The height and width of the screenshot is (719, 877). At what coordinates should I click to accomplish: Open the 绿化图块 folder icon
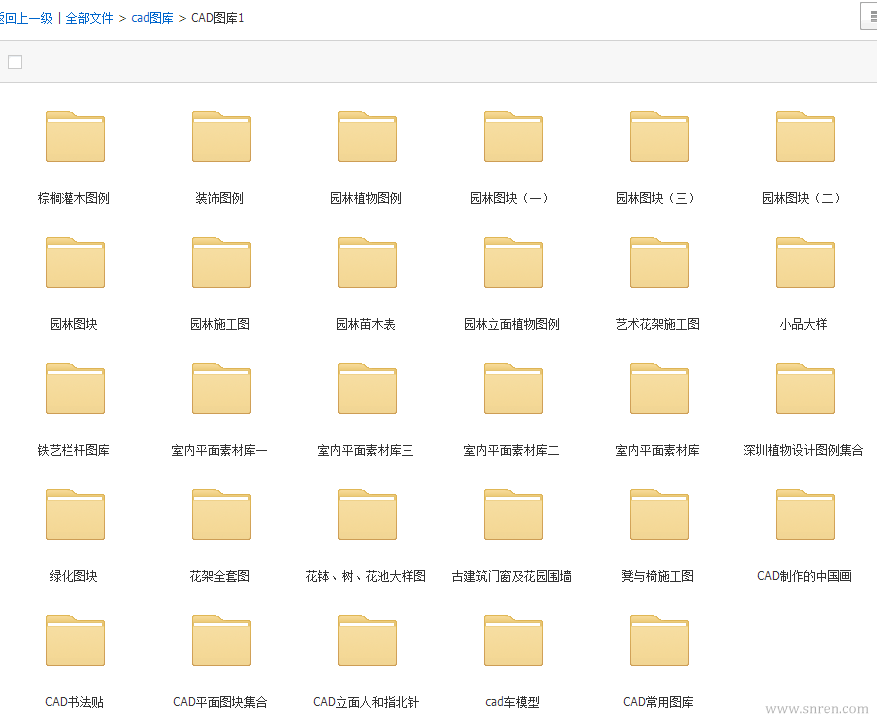(76, 514)
